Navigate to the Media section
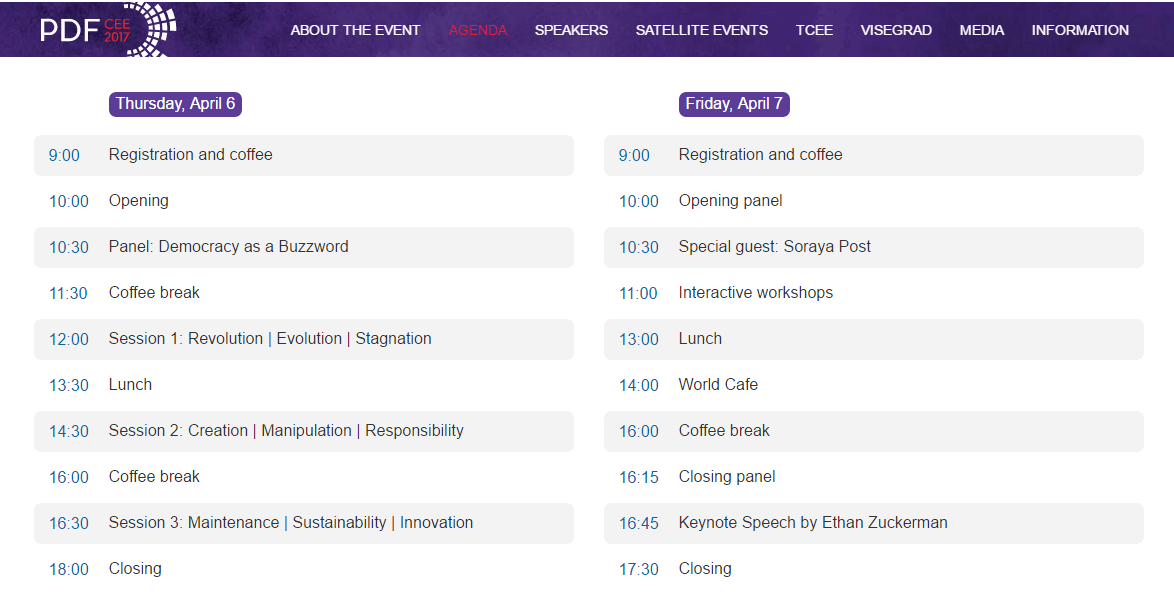The image size is (1174, 598). pyautogui.click(x=981, y=30)
